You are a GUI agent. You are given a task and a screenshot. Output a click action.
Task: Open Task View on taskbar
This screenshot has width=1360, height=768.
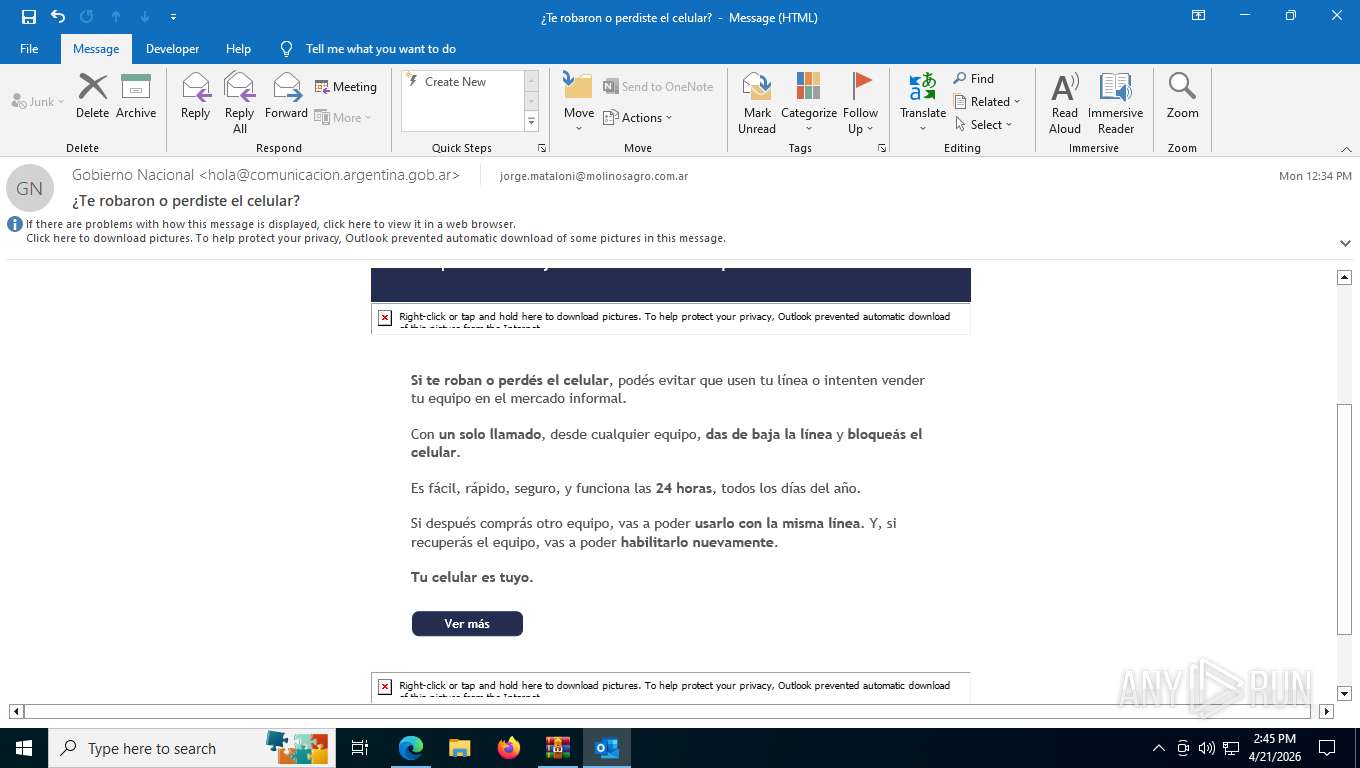click(360, 748)
